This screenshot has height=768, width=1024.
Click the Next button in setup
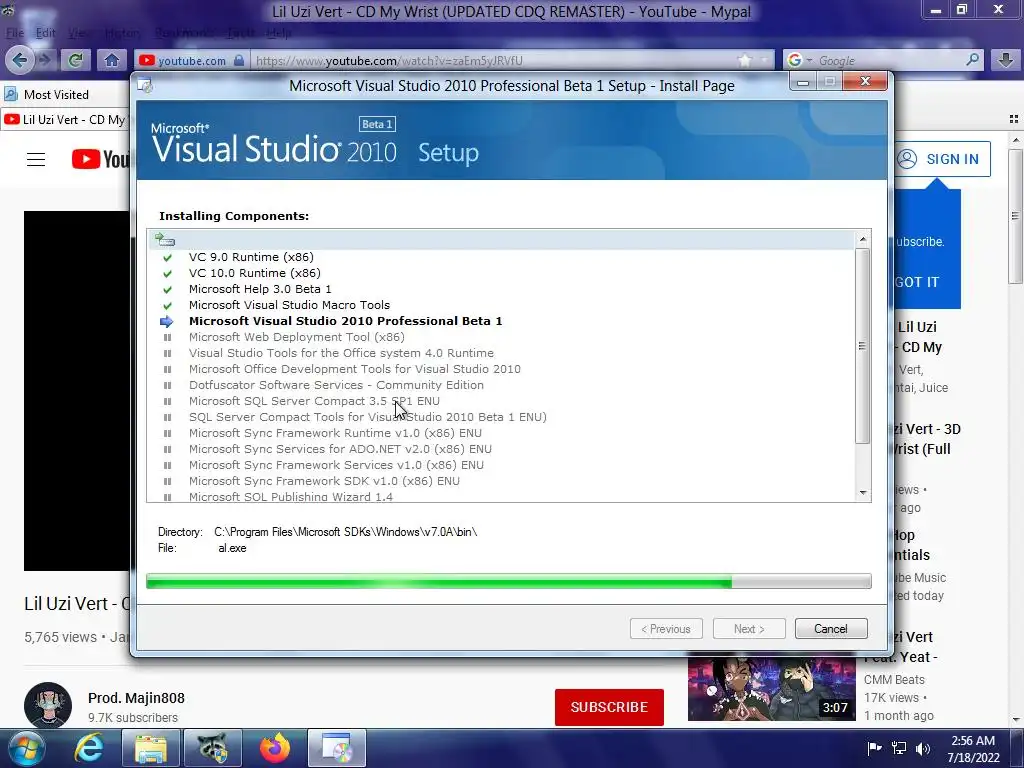coord(748,629)
